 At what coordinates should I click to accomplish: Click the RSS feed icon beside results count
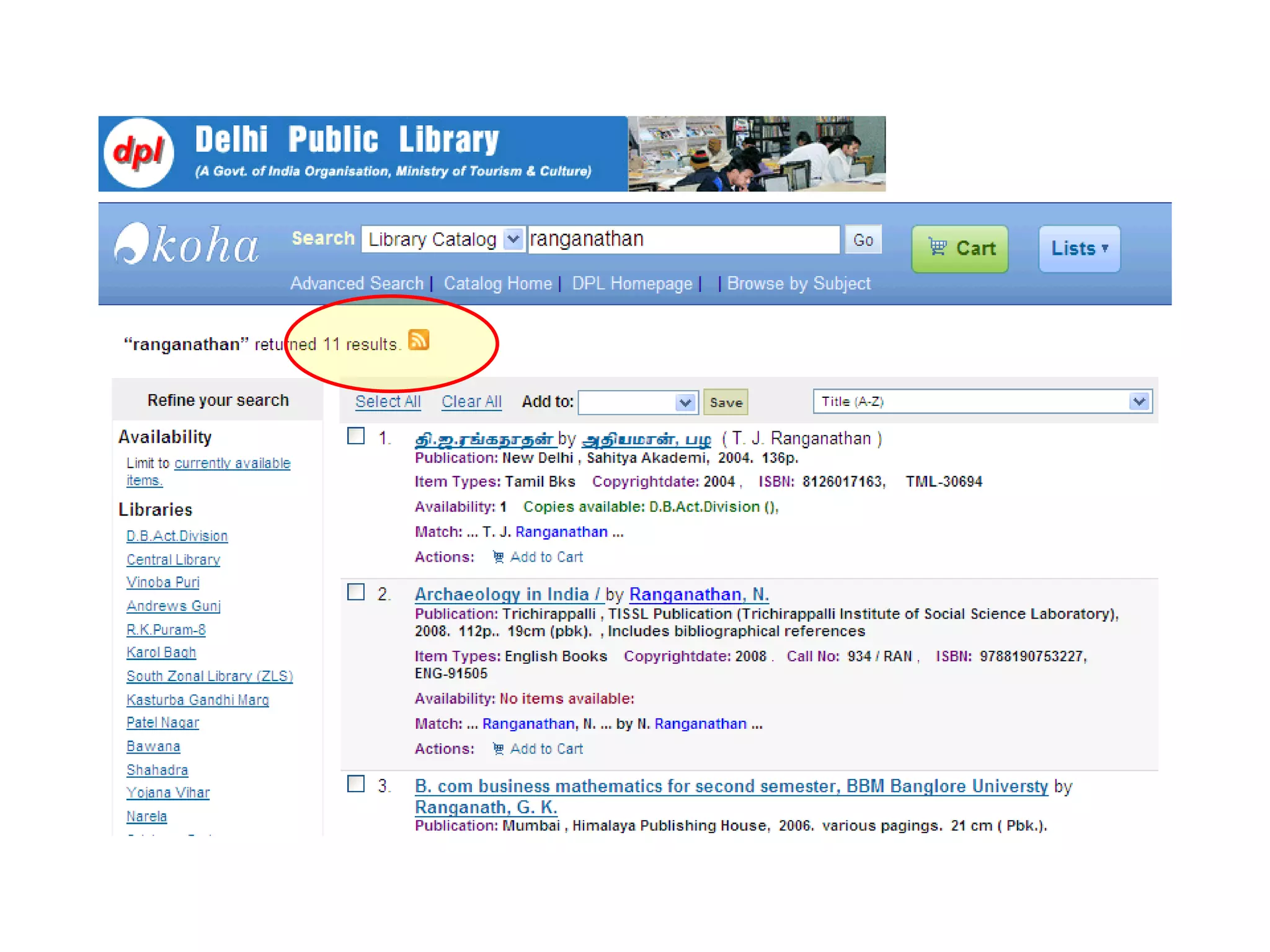click(419, 340)
